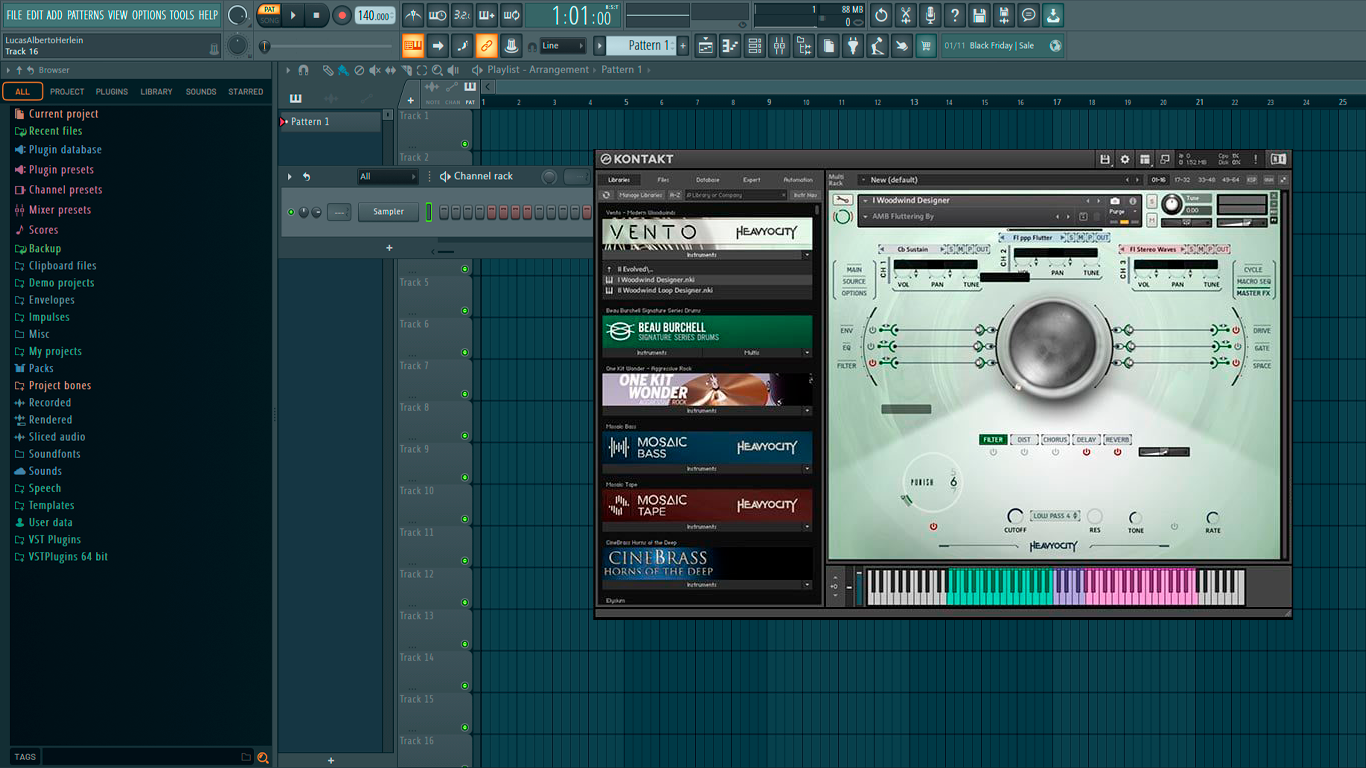The image size is (1366, 768).
Task: Click the search icon in browser tags bar
Action: point(263,757)
